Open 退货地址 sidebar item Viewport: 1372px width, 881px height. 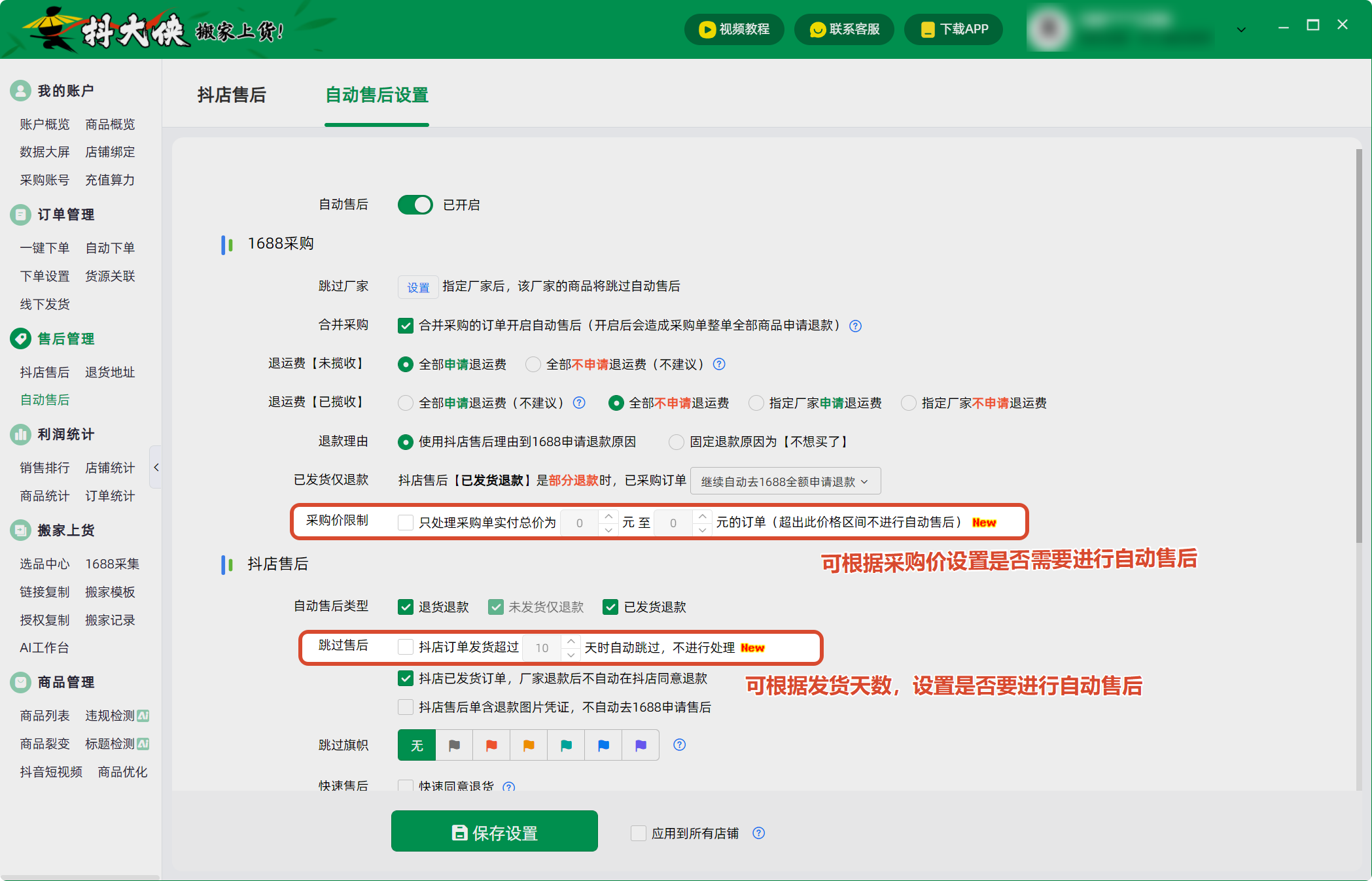pyautogui.click(x=110, y=372)
